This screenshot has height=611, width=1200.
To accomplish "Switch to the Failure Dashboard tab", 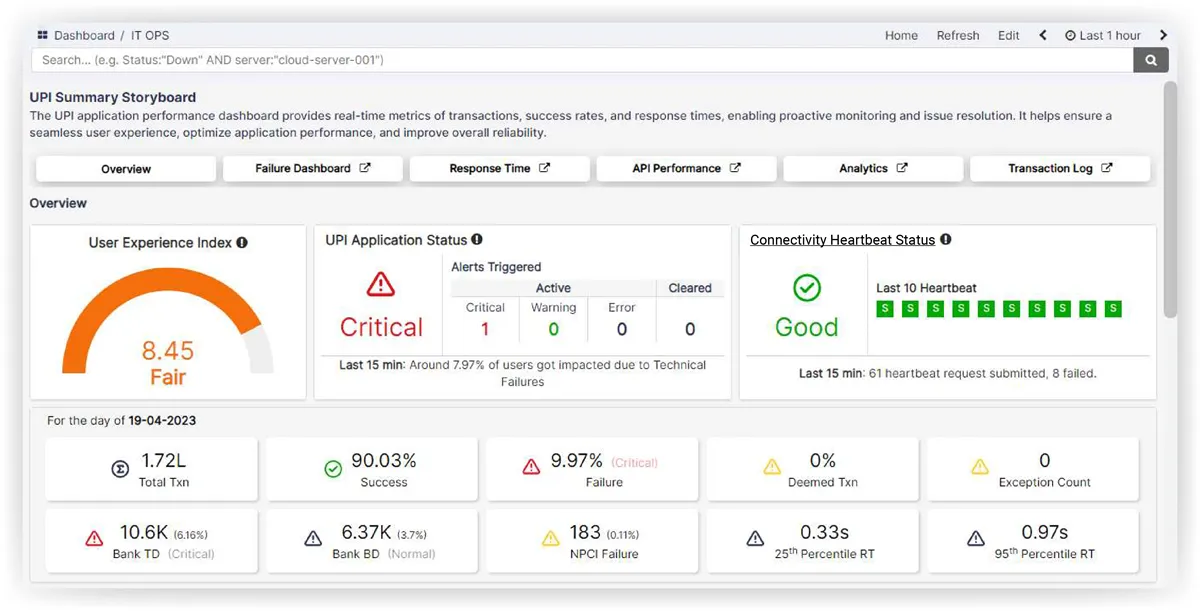I will click(x=313, y=169).
